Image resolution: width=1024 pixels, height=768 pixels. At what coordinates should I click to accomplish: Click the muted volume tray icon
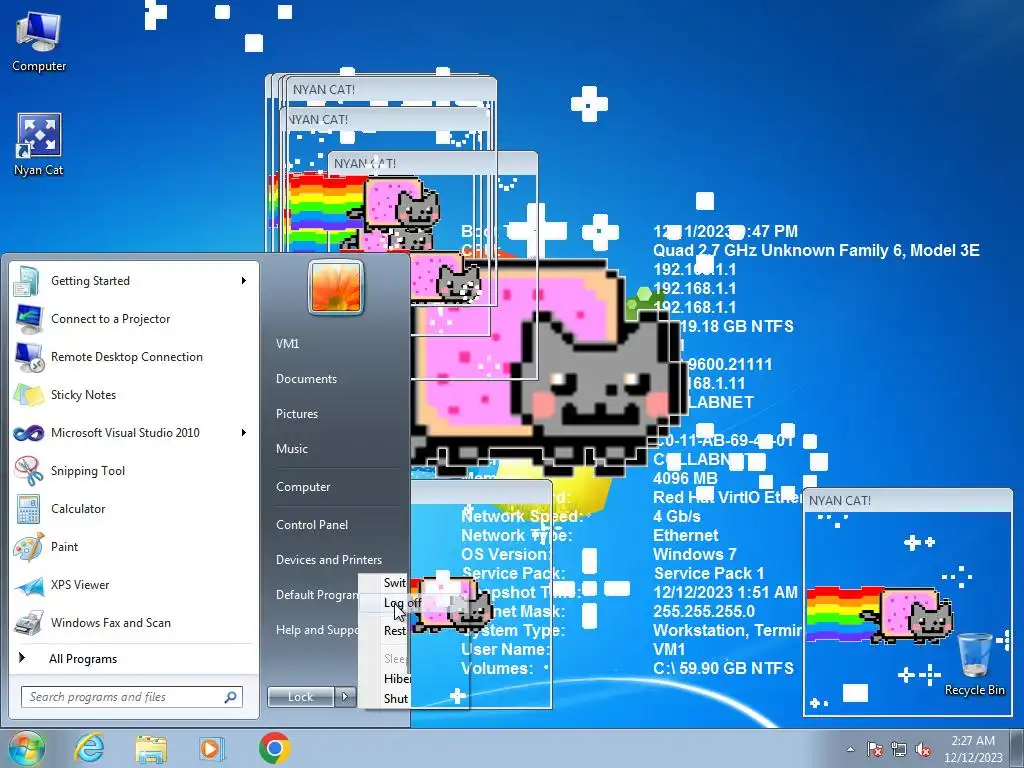[x=923, y=749]
